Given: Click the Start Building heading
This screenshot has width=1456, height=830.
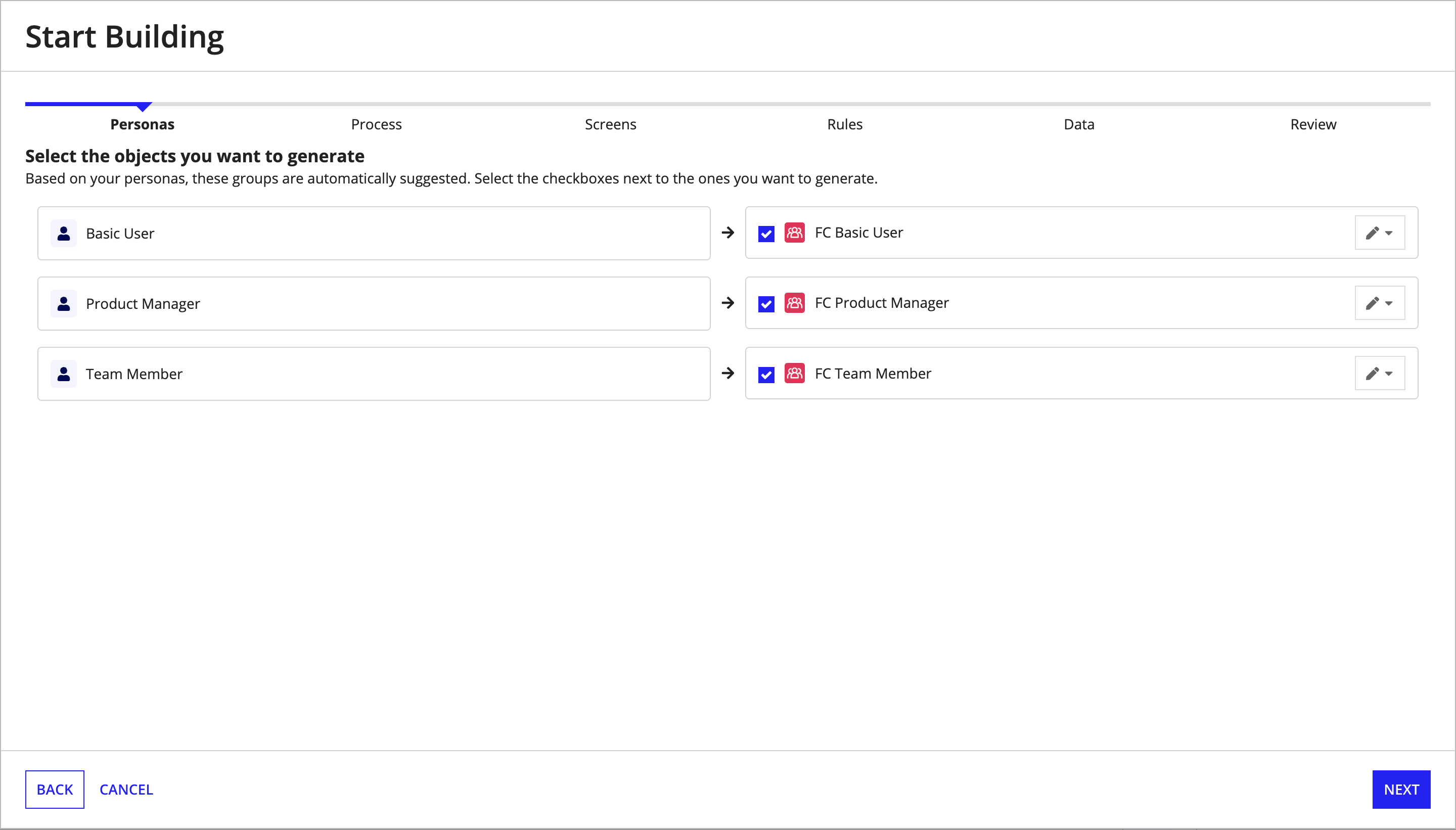Looking at the screenshot, I should pos(125,36).
